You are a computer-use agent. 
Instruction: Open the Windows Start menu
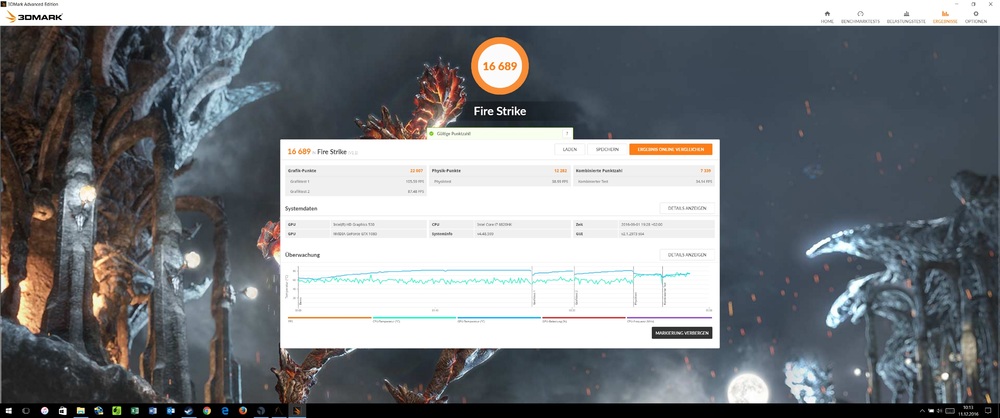coord(7,410)
